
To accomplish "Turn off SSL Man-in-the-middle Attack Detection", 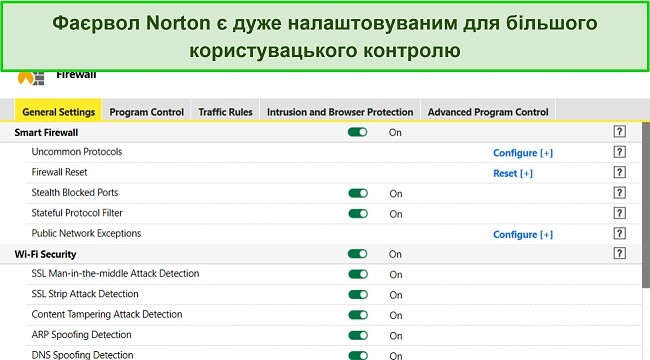I will [x=358, y=274].
